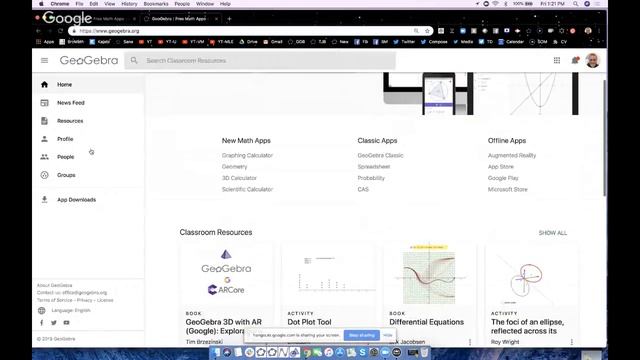The width and height of the screenshot is (640, 360).
Task: Click the Apple menu icon
Action: [41, 4]
